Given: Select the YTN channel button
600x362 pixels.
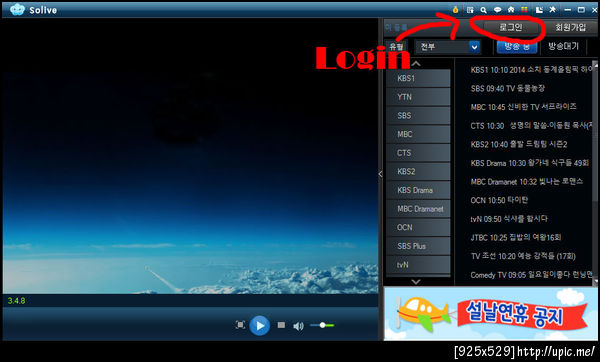Looking at the screenshot, I should pyautogui.click(x=418, y=97).
